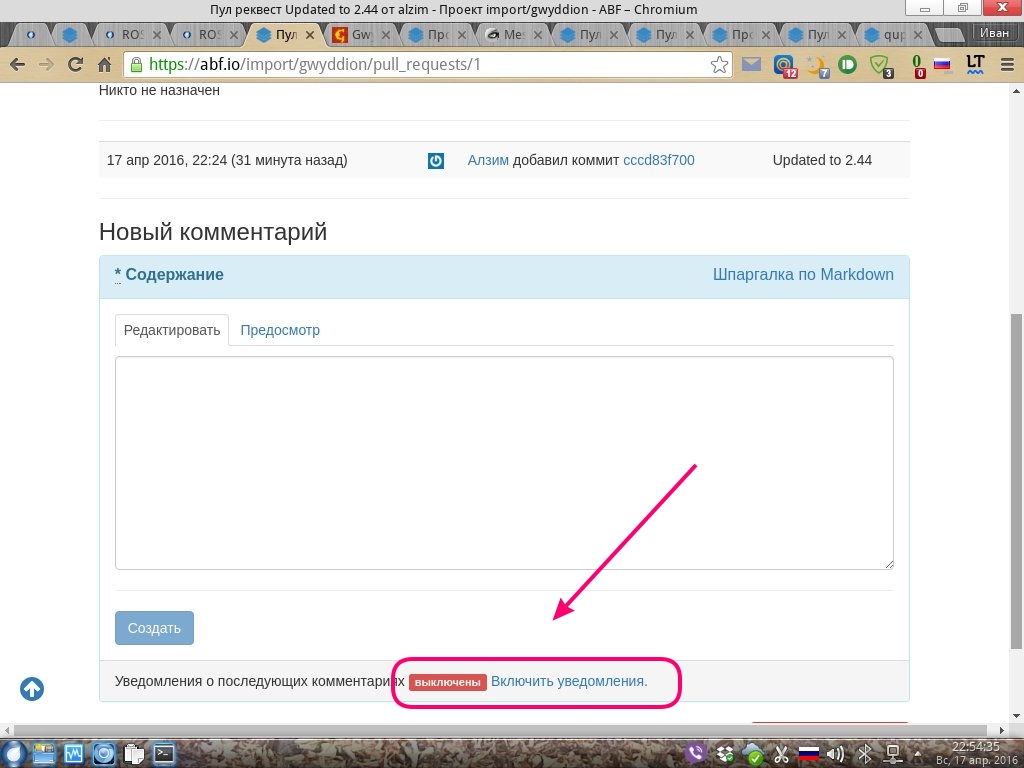Select the Редактировать tab
This screenshot has width=1024, height=768.
point(172,330)
